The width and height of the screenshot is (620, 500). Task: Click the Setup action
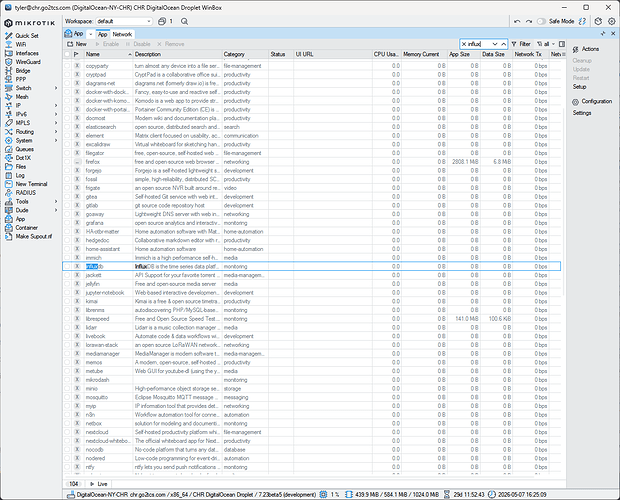tap(579, 87)
